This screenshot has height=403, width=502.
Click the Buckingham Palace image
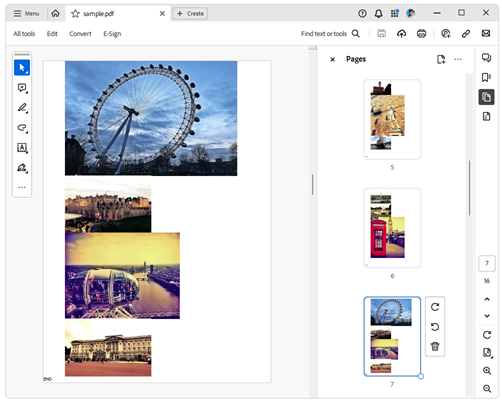point(108,348)
